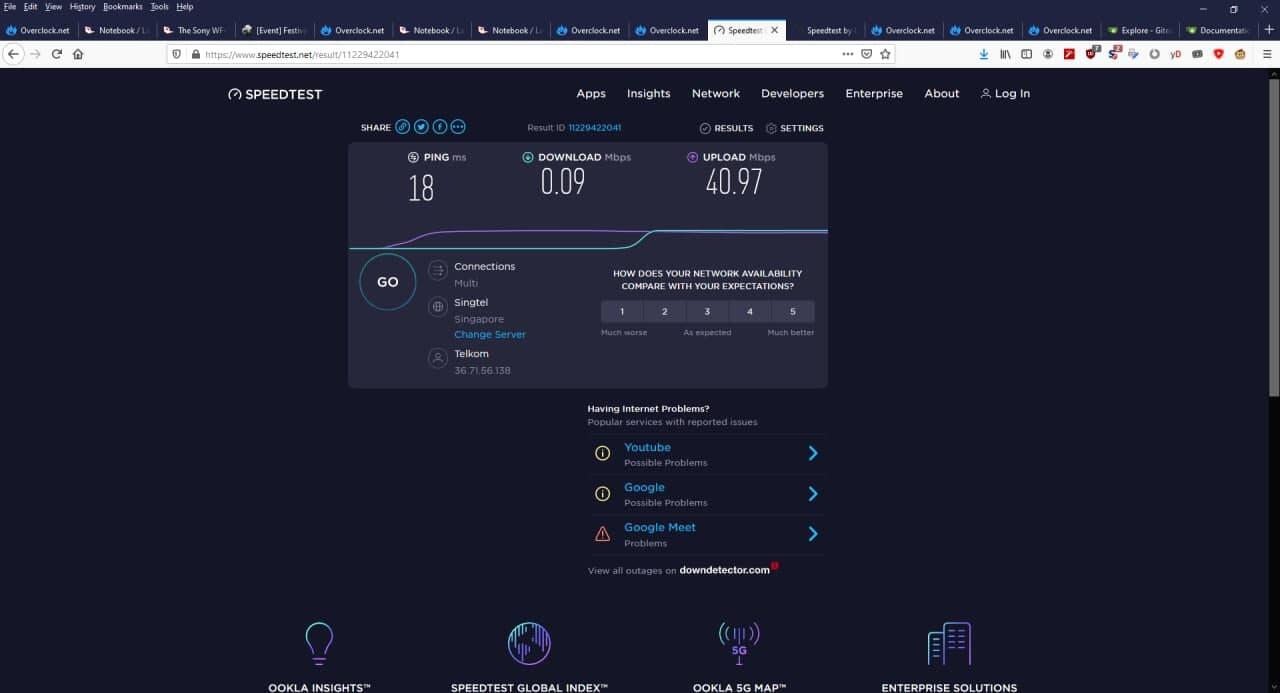Open the browser home page

pyautogui.click(x=78, y=54)
